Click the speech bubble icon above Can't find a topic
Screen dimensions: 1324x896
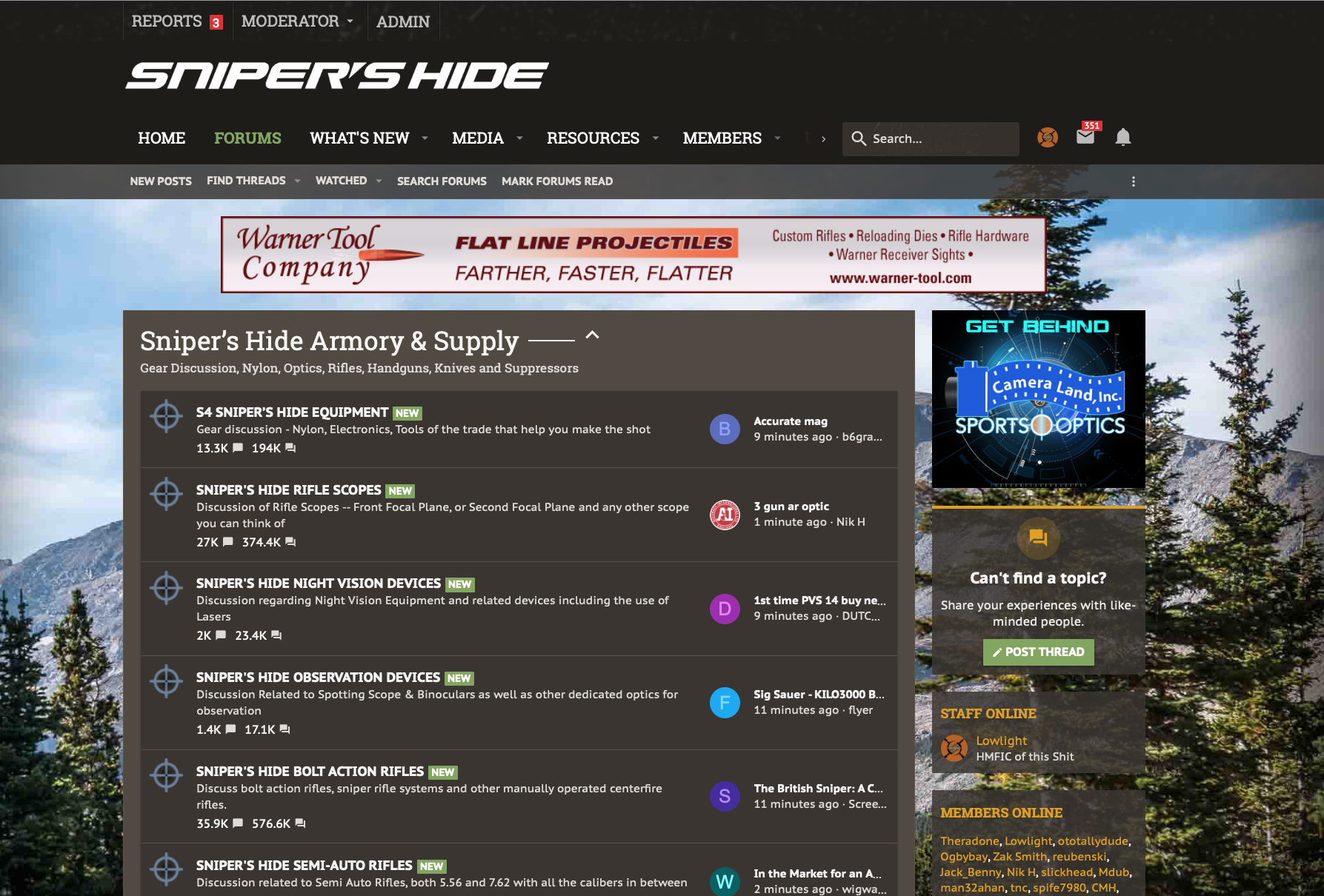pyautogui.click(x=1038, y=538)
